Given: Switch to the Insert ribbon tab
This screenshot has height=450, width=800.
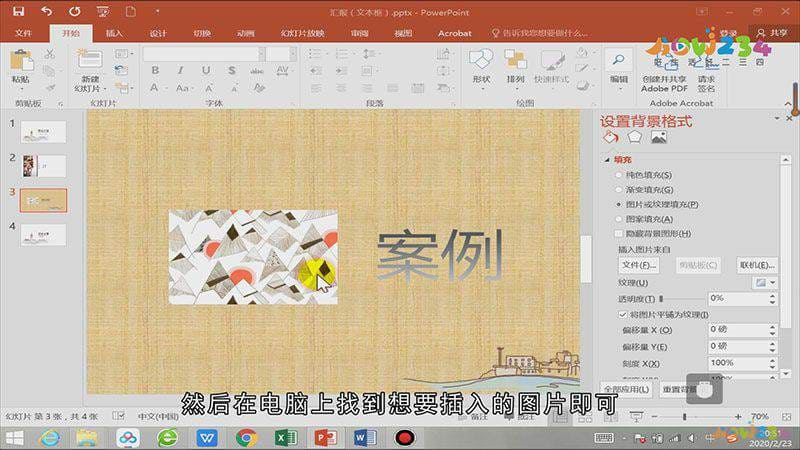Looking at the screenshot, I should tap(114, 33).
